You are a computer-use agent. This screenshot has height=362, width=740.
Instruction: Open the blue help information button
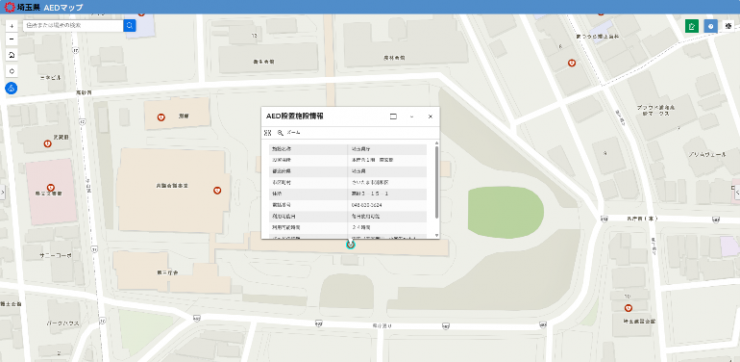pos(711,26)
